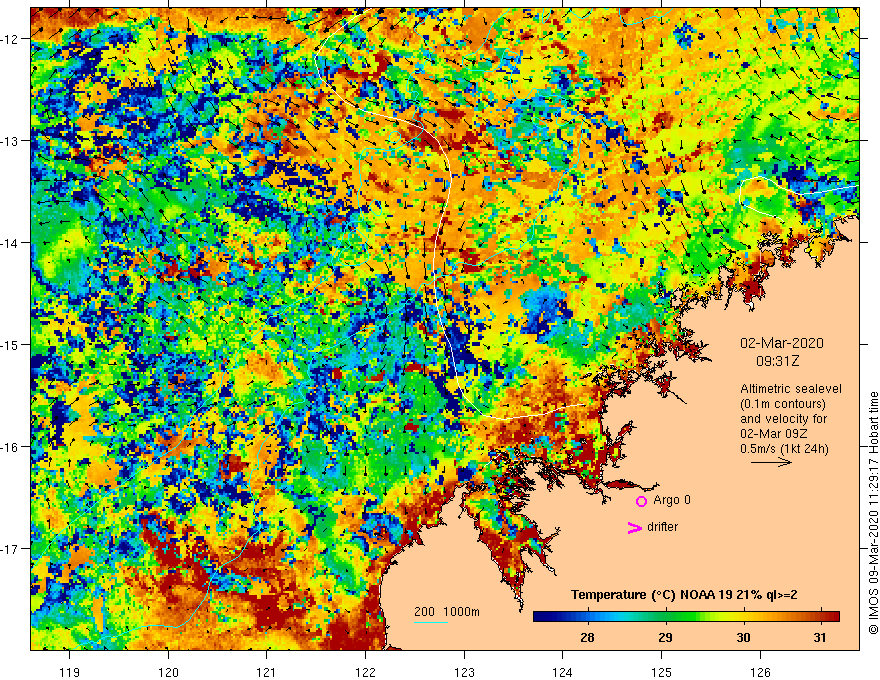Click the '121' longitude axis label

click(x=266, y=672)
